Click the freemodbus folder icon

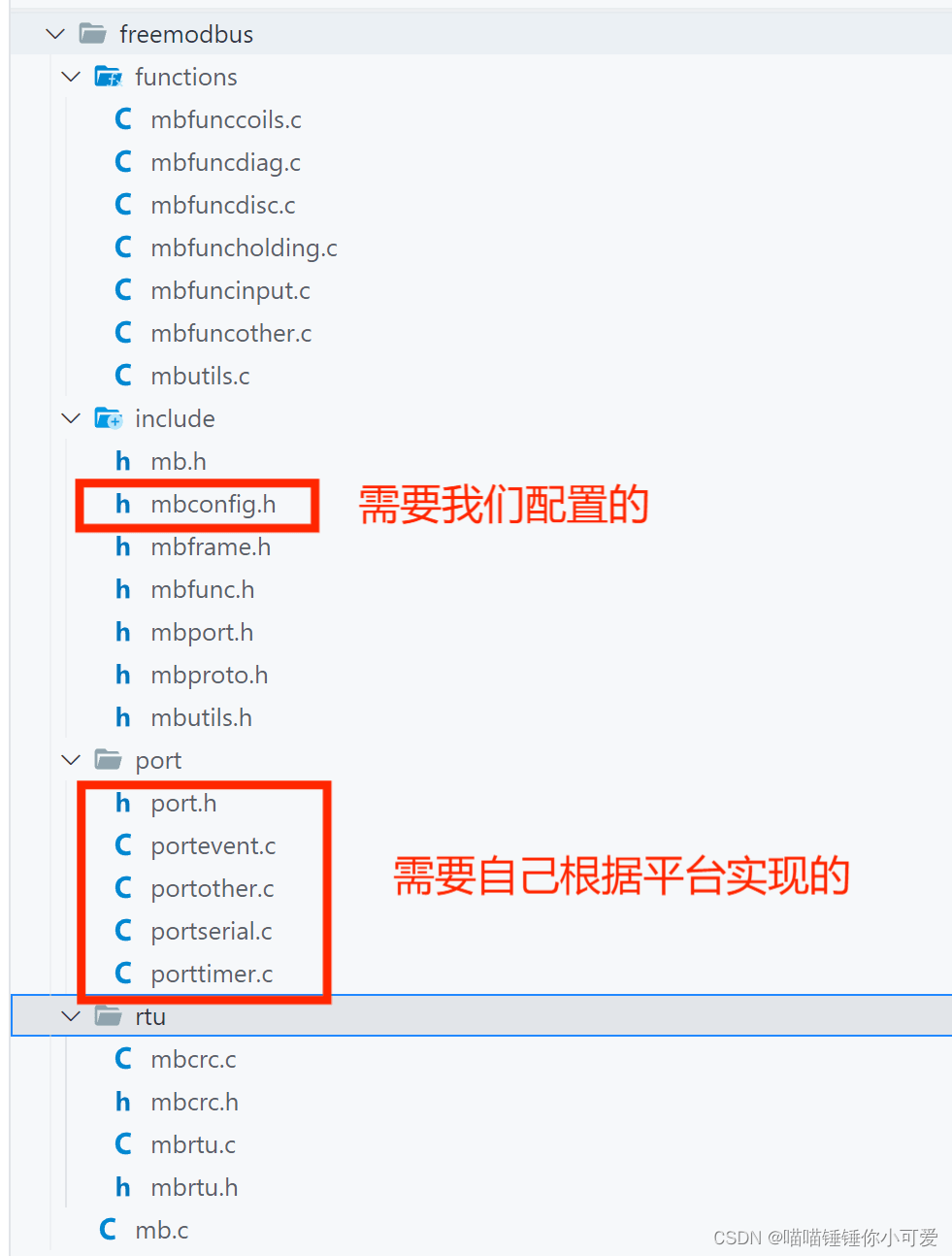pos(93,34)
